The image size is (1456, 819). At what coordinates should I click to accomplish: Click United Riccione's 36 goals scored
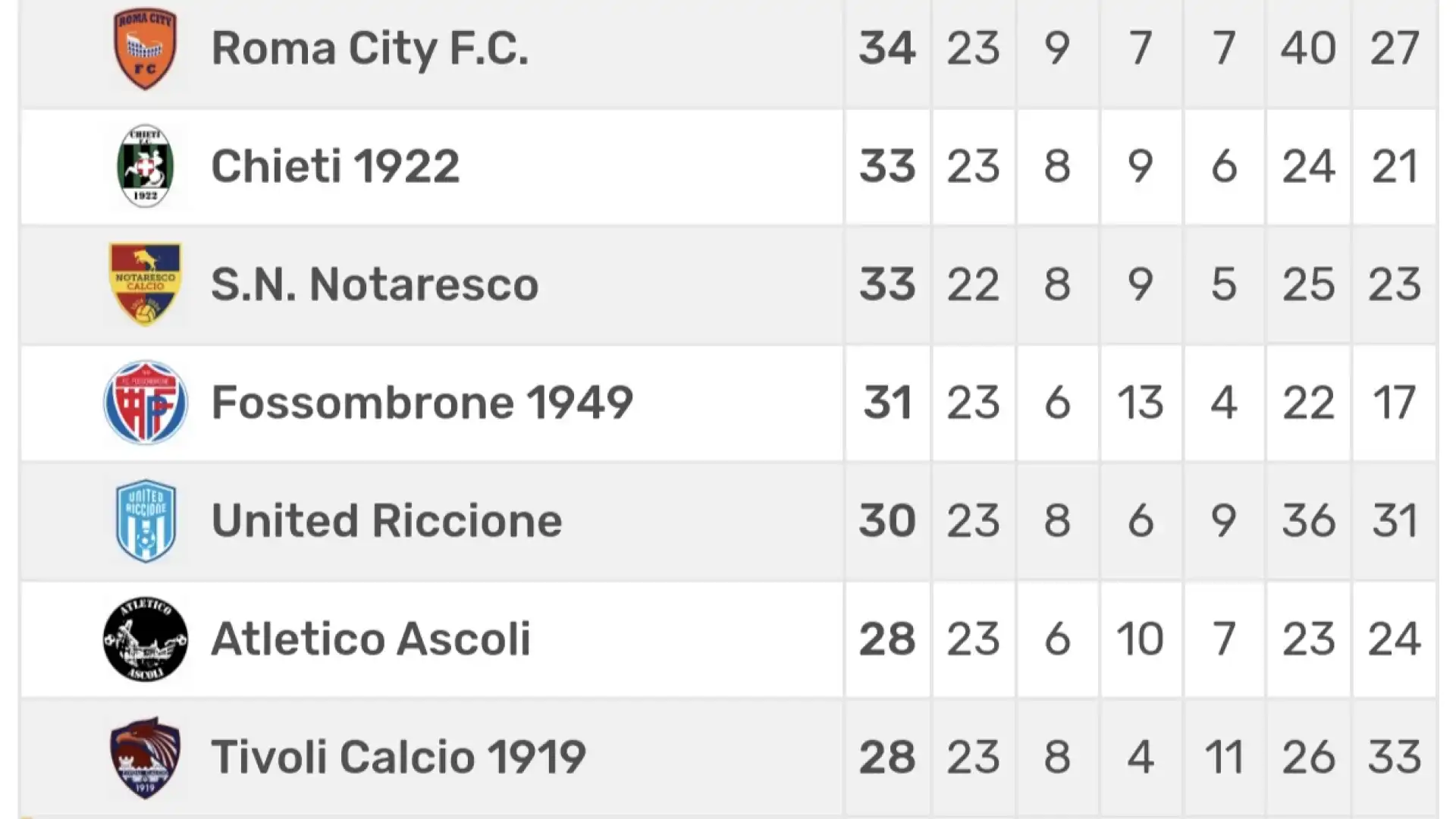[x=1308, y=521]
